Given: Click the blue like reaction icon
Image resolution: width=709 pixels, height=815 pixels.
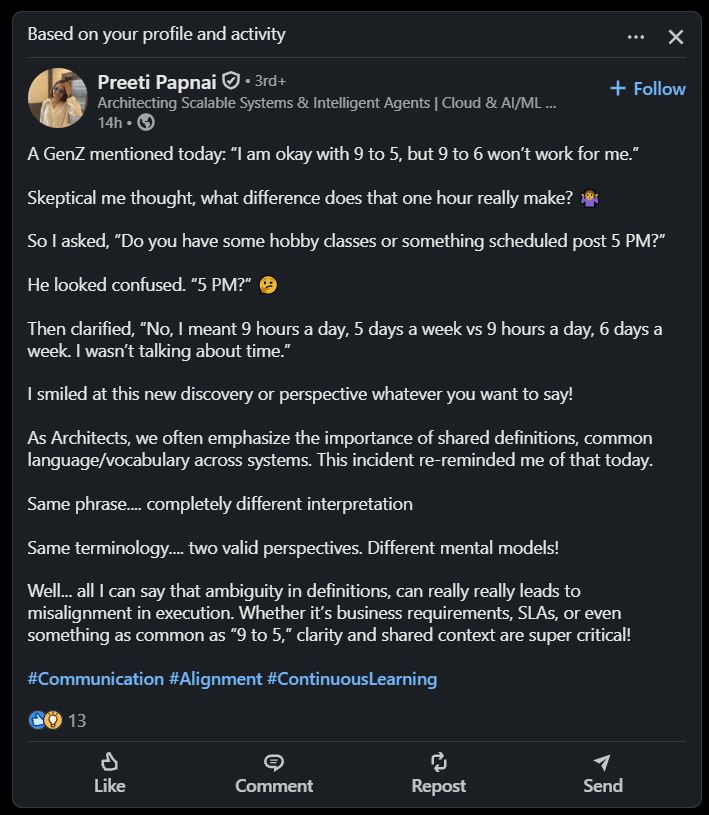Looking at the screenshot, I should 36,720.
